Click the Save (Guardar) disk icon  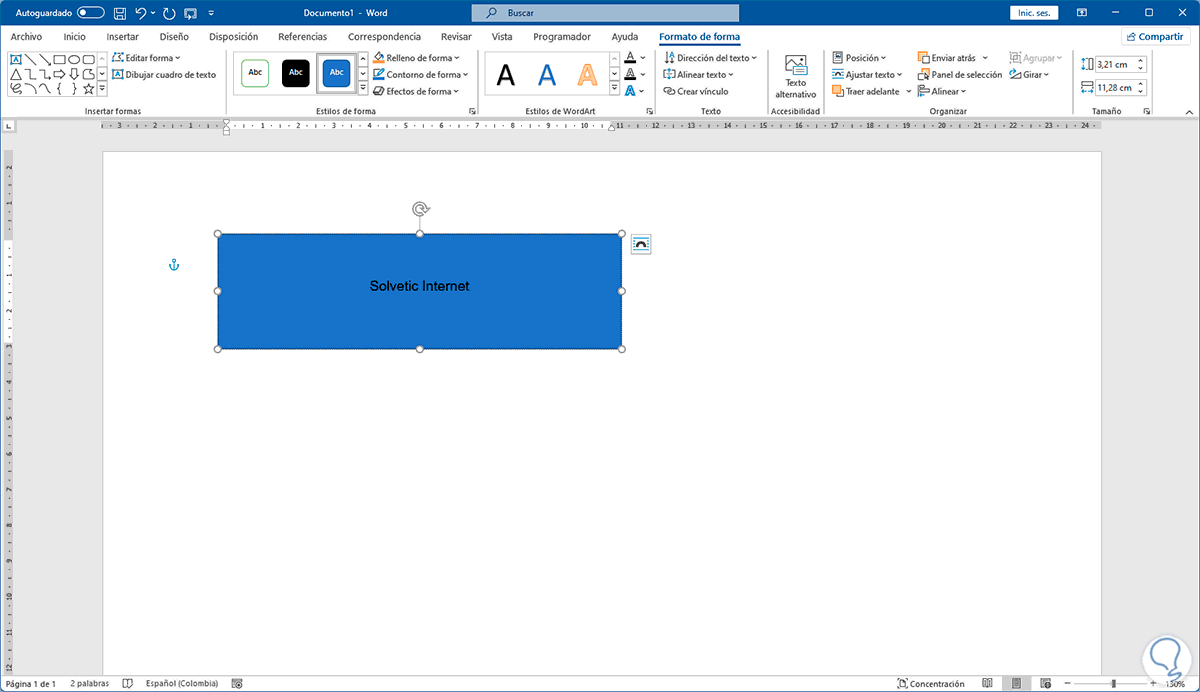(x=120, y=13)
